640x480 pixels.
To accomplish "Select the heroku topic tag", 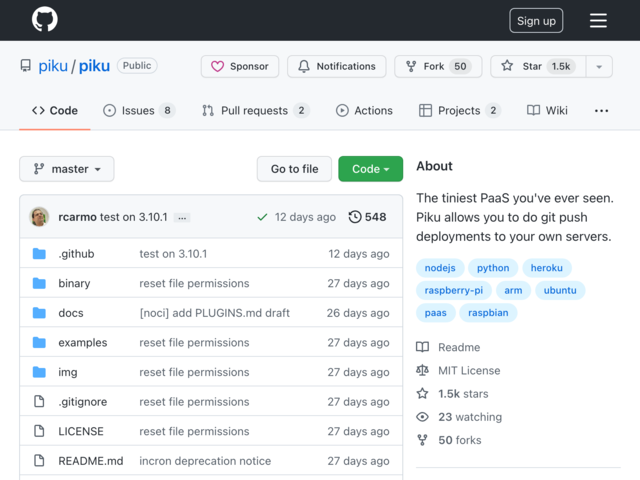I will click(547, 268).
